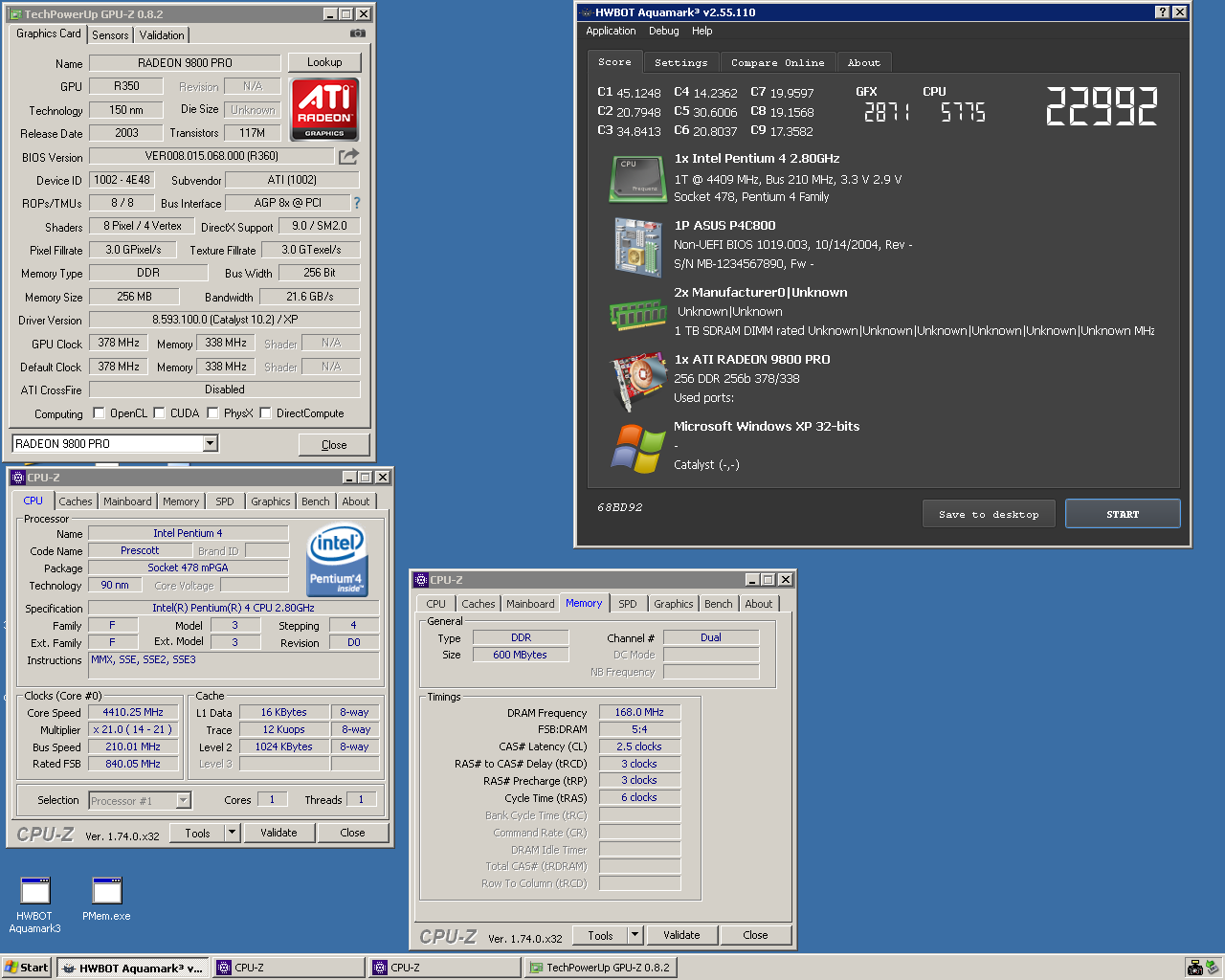Open SPD tab in CPU-Z Memory window
The image size is (1225, 980).
(628, 604)
